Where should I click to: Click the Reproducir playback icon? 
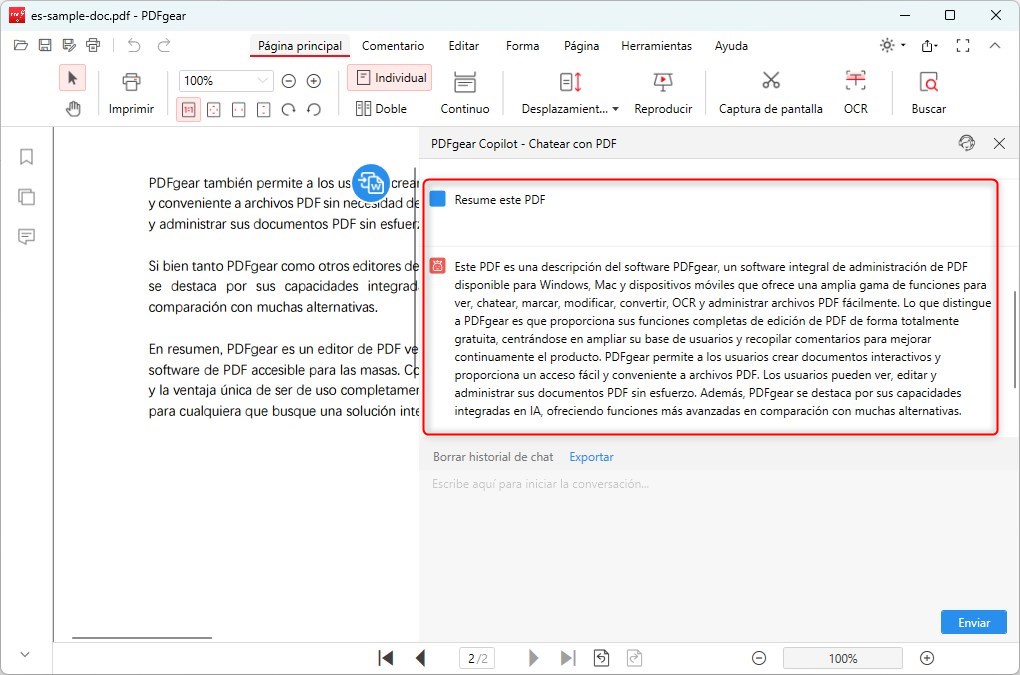coord(663,82)
